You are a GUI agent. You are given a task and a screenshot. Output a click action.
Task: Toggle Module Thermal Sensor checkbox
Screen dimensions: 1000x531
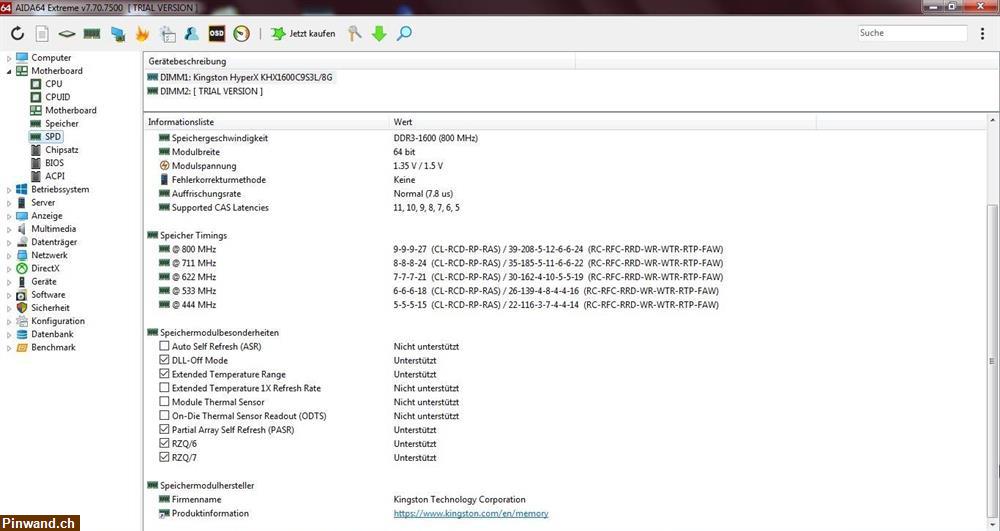[165, 402]
